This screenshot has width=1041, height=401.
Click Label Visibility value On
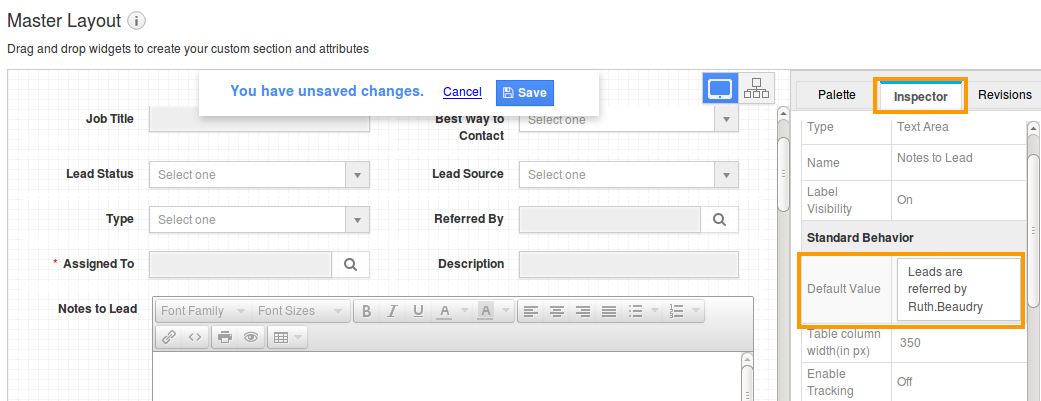[x=905, y=200]
